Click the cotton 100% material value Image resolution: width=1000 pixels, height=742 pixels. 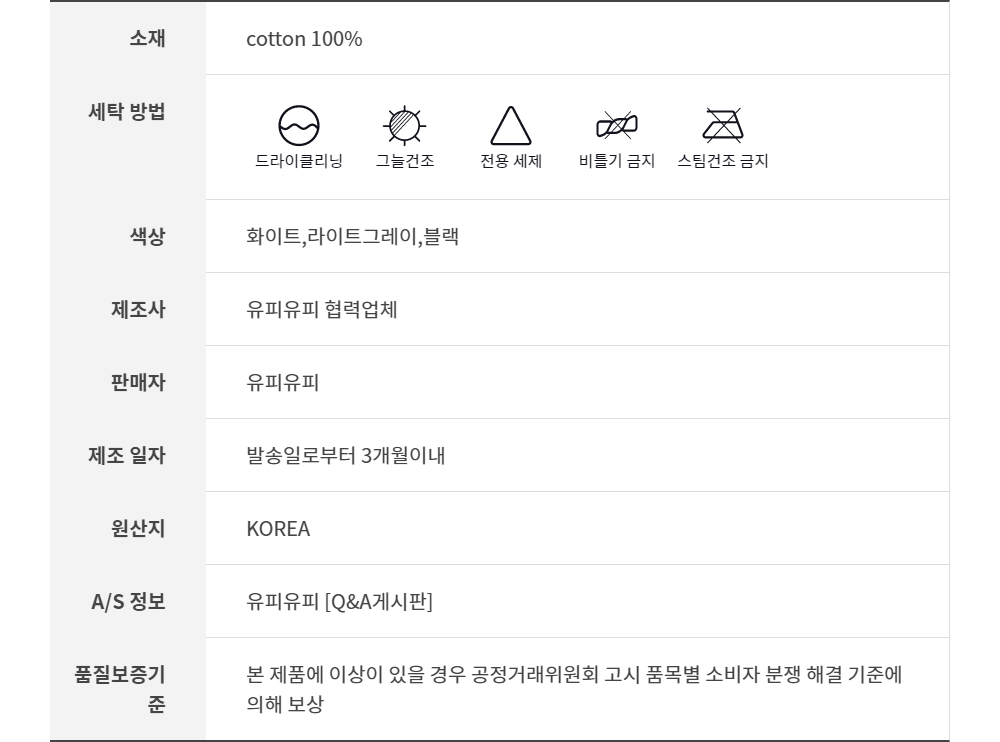coord(304,39)
